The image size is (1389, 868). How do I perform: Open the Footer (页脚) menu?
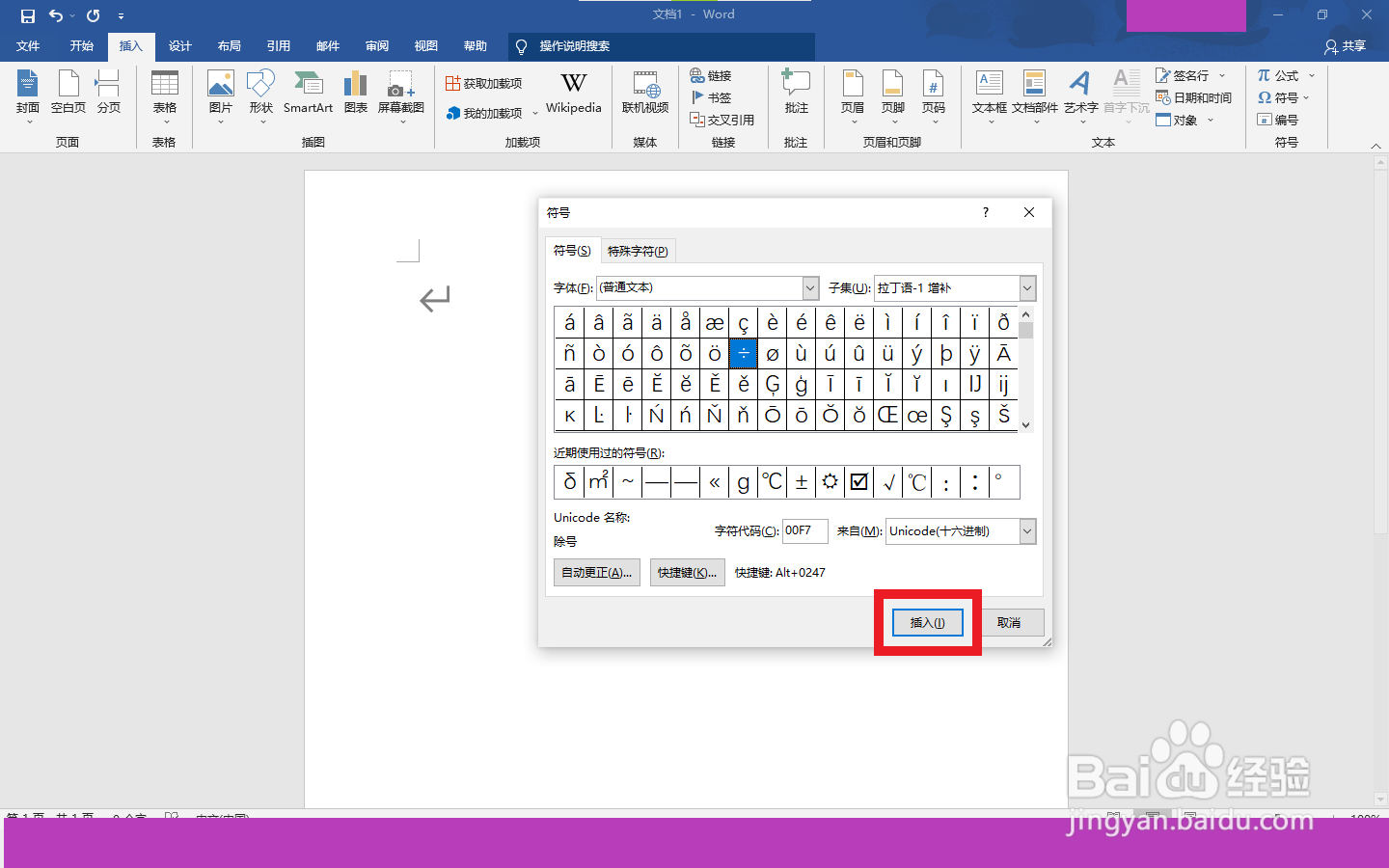click(893, 96)
